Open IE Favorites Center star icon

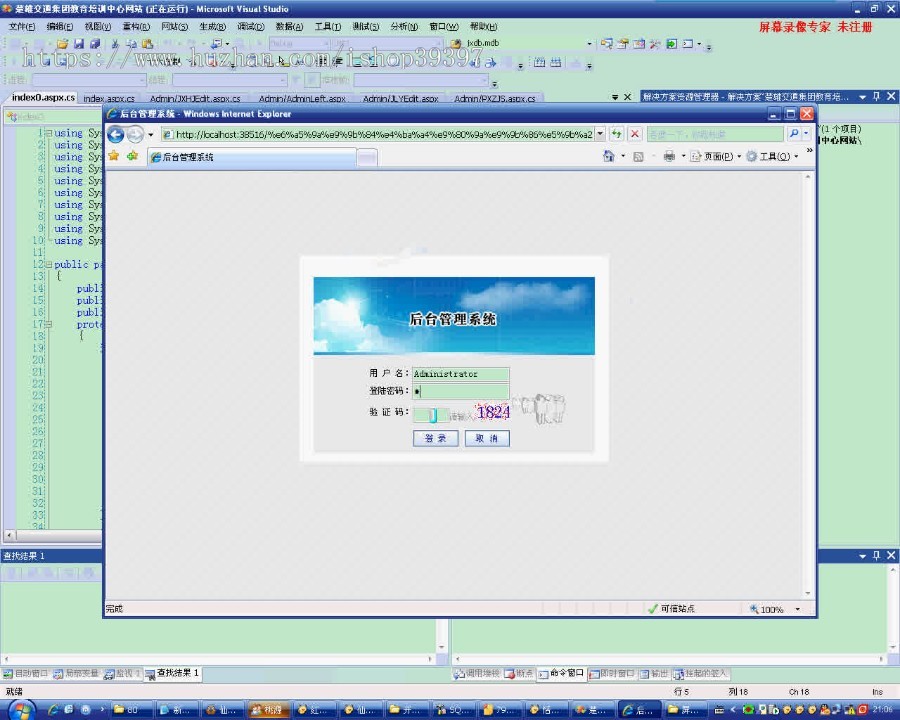tap(114, 156)
